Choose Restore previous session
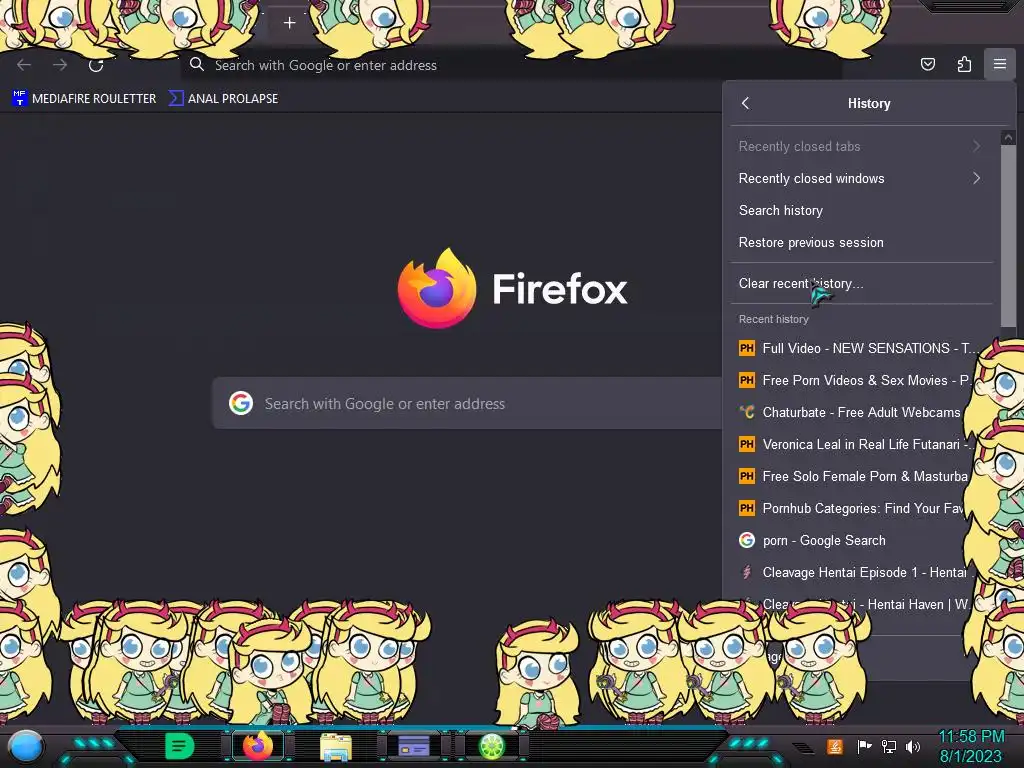 point(861,242)
